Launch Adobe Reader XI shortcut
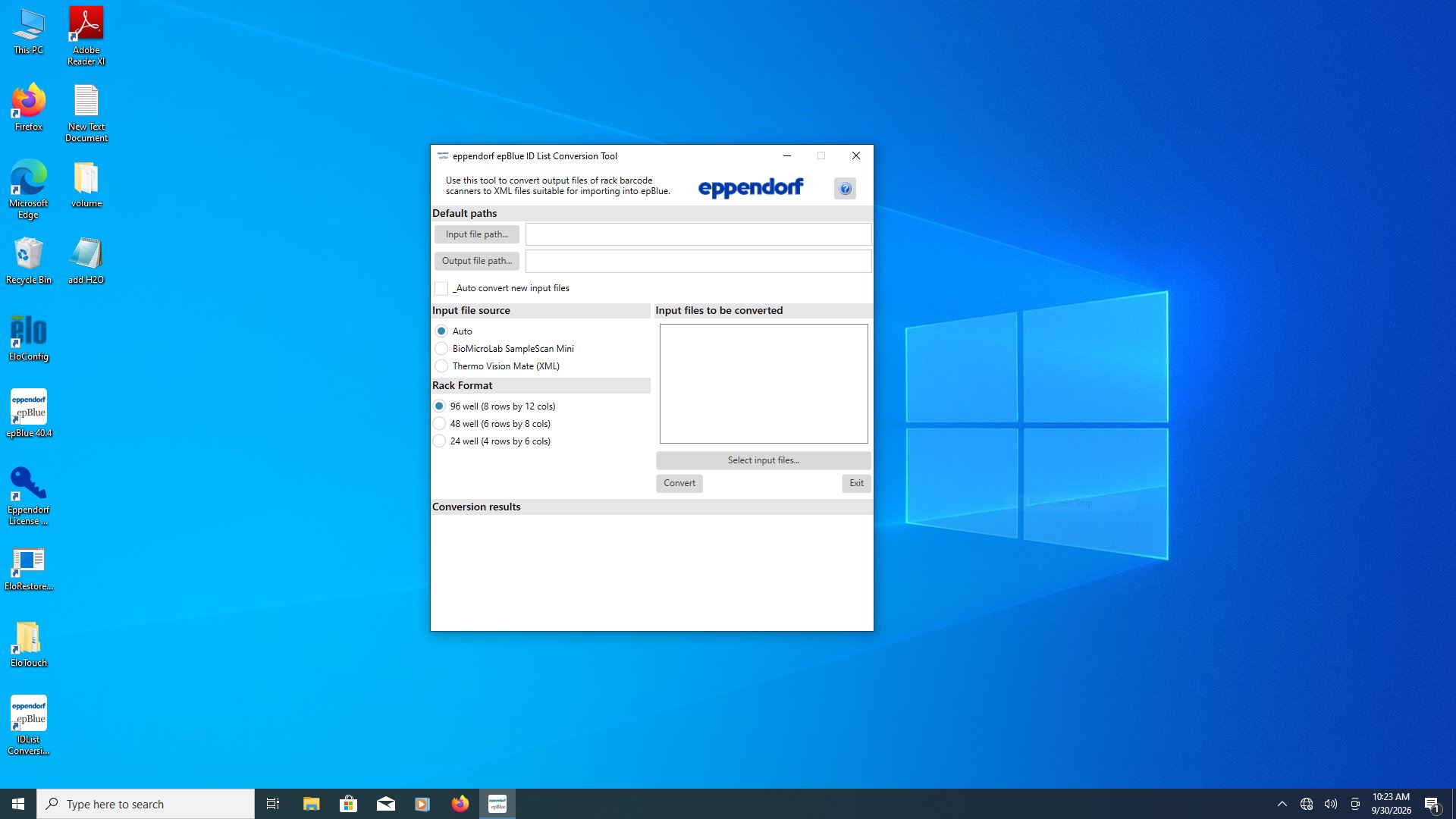Viewport: 1456px width, 819px height. pos(86,36)
